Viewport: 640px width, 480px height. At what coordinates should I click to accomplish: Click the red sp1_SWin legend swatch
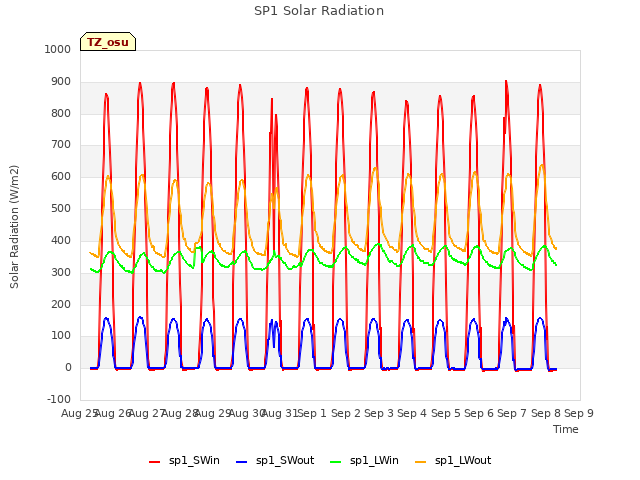[x=155, y=461]
